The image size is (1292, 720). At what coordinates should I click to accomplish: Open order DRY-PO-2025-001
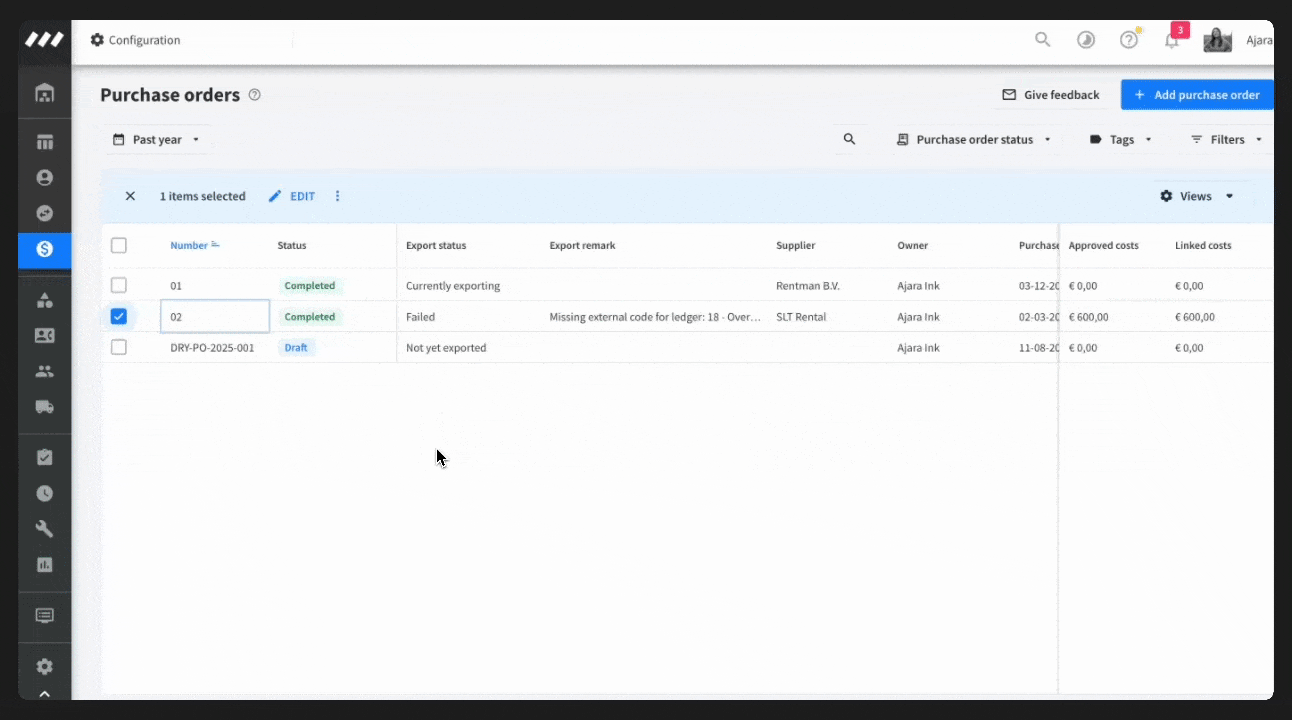coord(212,348)
